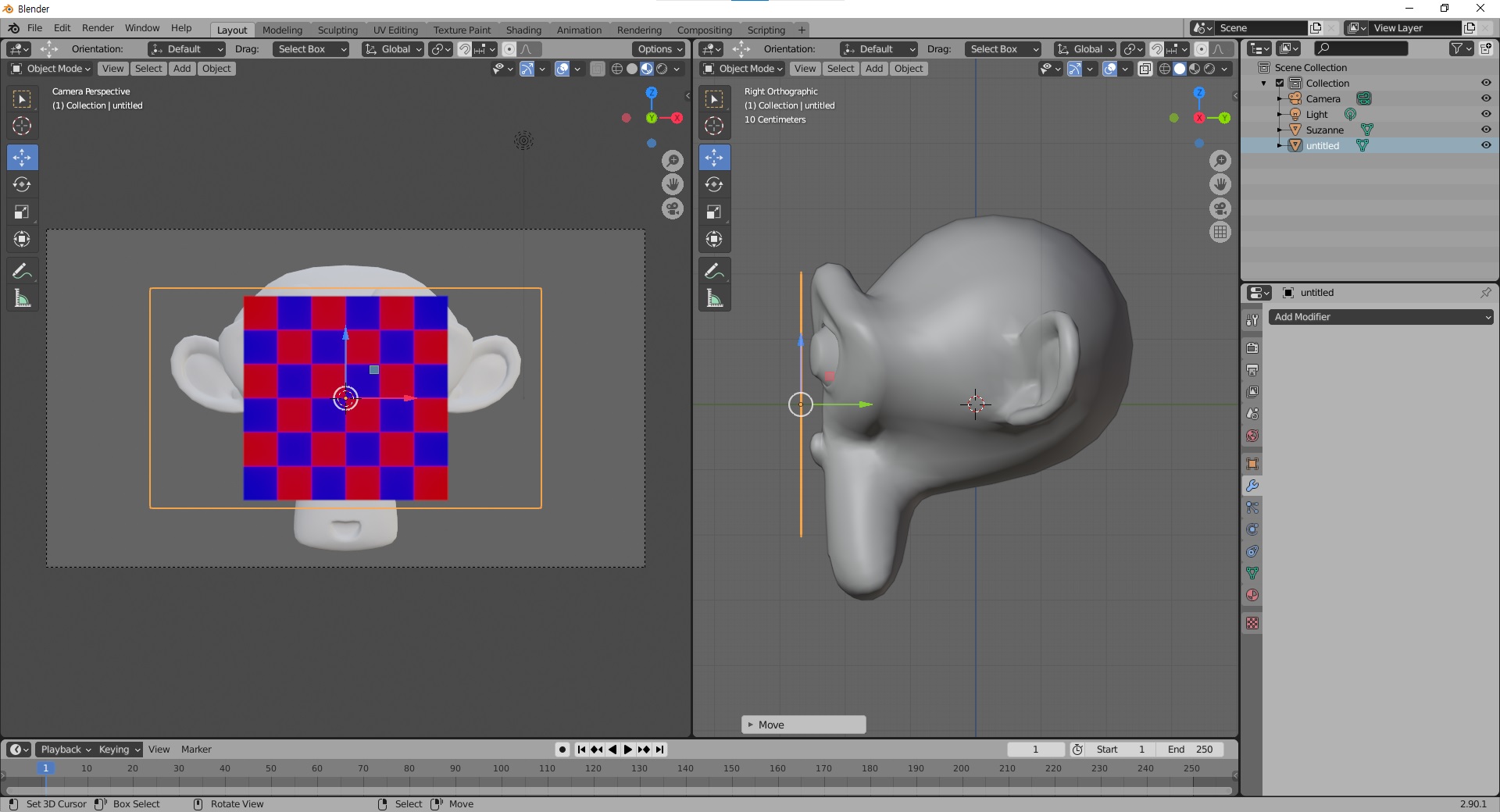Toggle camera view icon in right viewport
This screenshot has height=812, width=1500.
1220,208
